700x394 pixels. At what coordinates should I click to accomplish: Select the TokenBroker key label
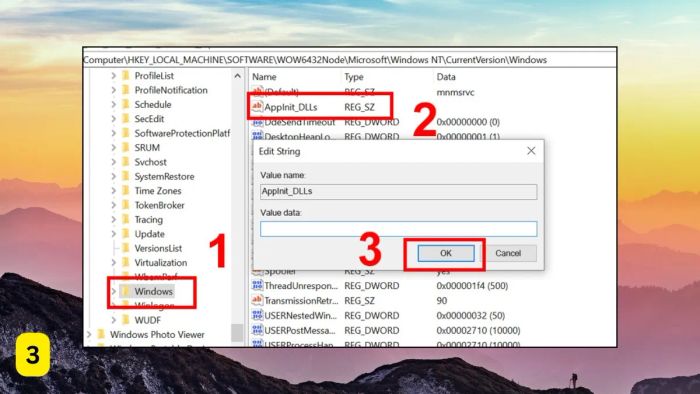(x=159, y=205)
